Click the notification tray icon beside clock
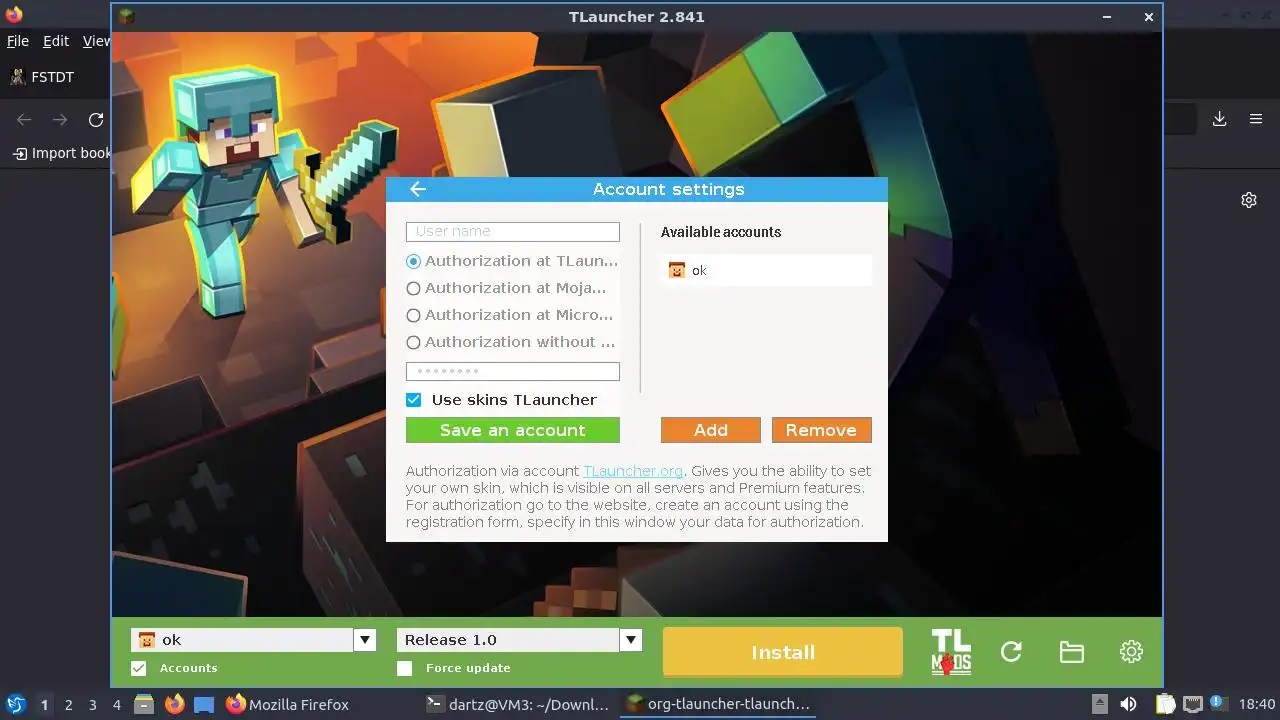Screen dimensions: 1280x720 pyautogui.click(x=1219, y=704)
